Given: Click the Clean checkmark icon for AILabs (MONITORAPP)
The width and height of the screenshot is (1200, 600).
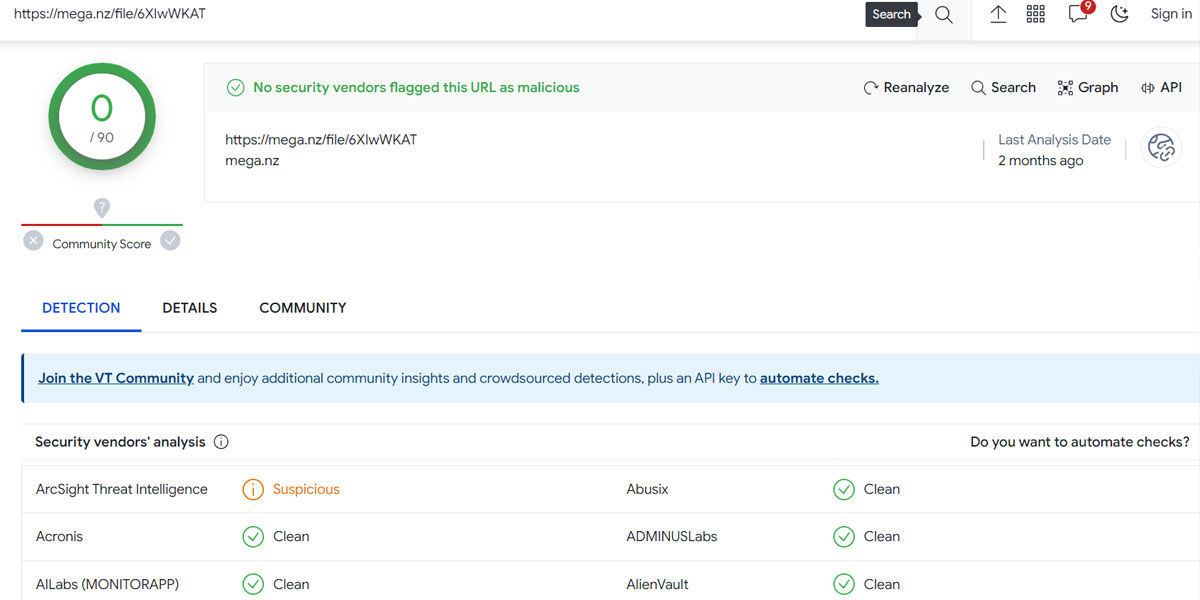Looking at the screenshot, I should point(253,584).
